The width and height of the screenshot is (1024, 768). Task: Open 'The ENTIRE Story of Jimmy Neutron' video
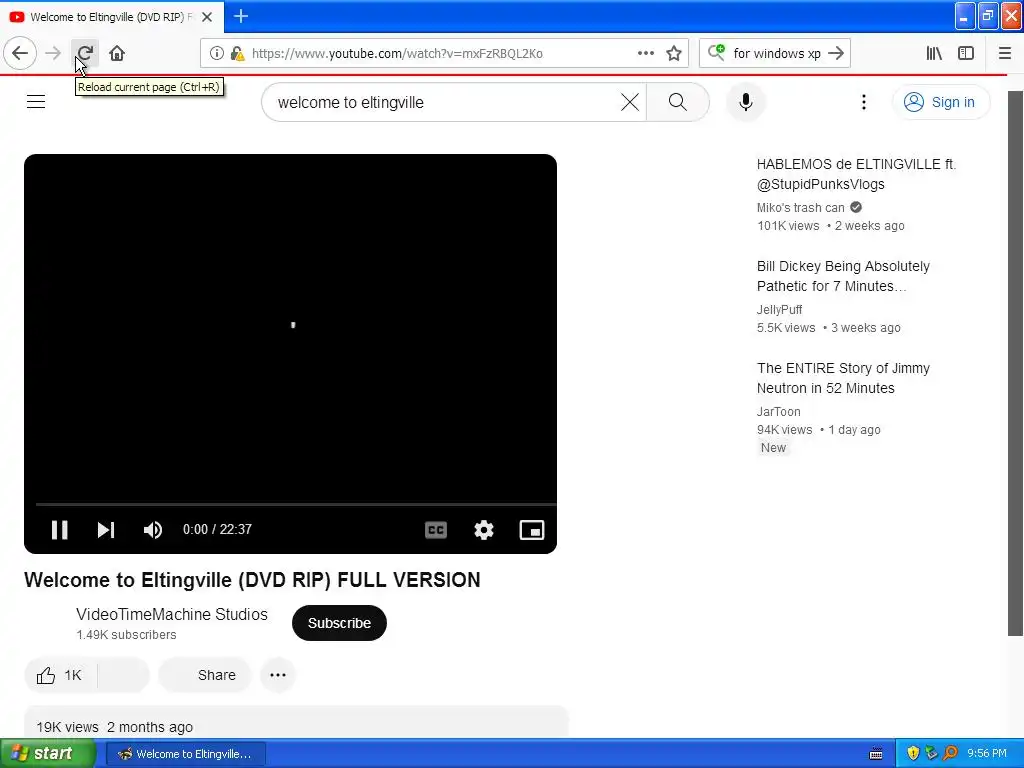pyautogui.click(x=842, y=378)
